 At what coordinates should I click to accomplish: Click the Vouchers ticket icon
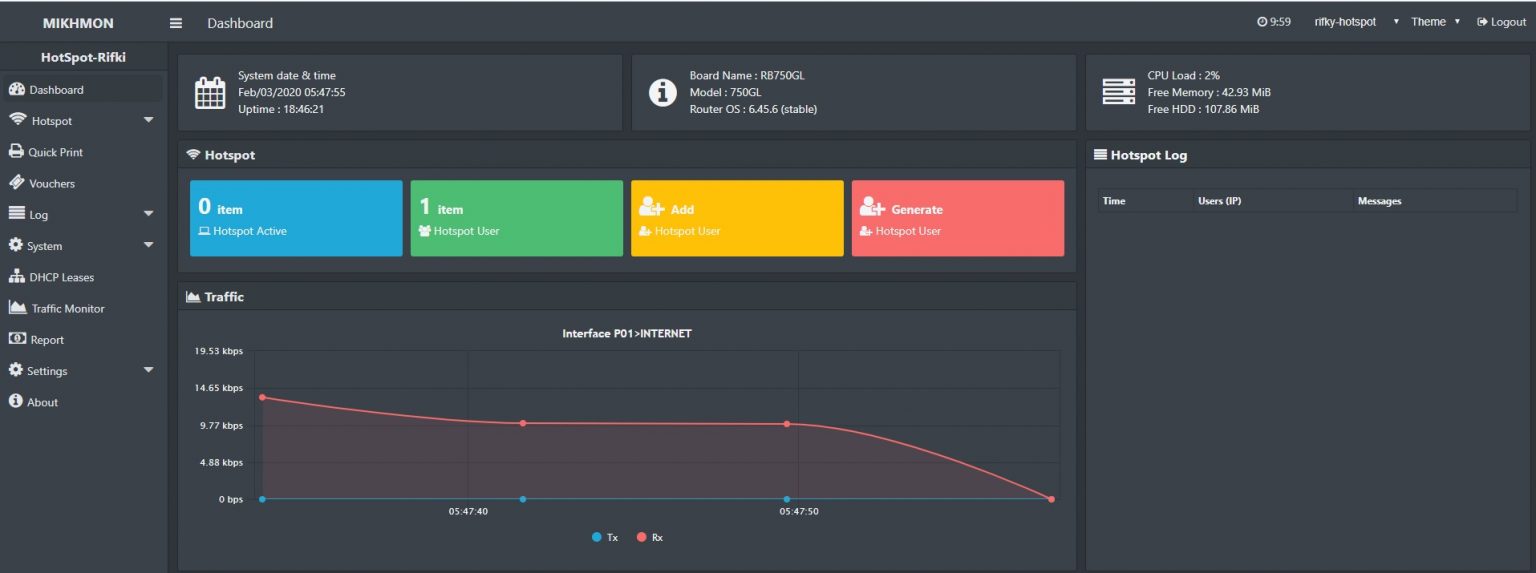click(x=16, y=183)
